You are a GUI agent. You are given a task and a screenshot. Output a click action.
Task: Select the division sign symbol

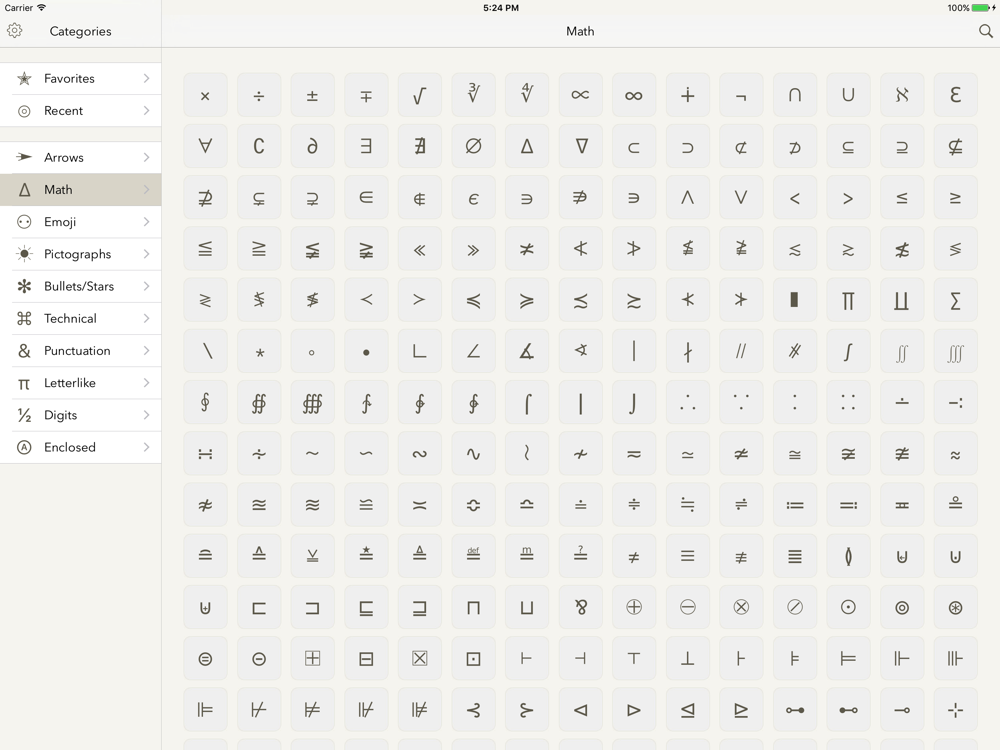point(259,96)
